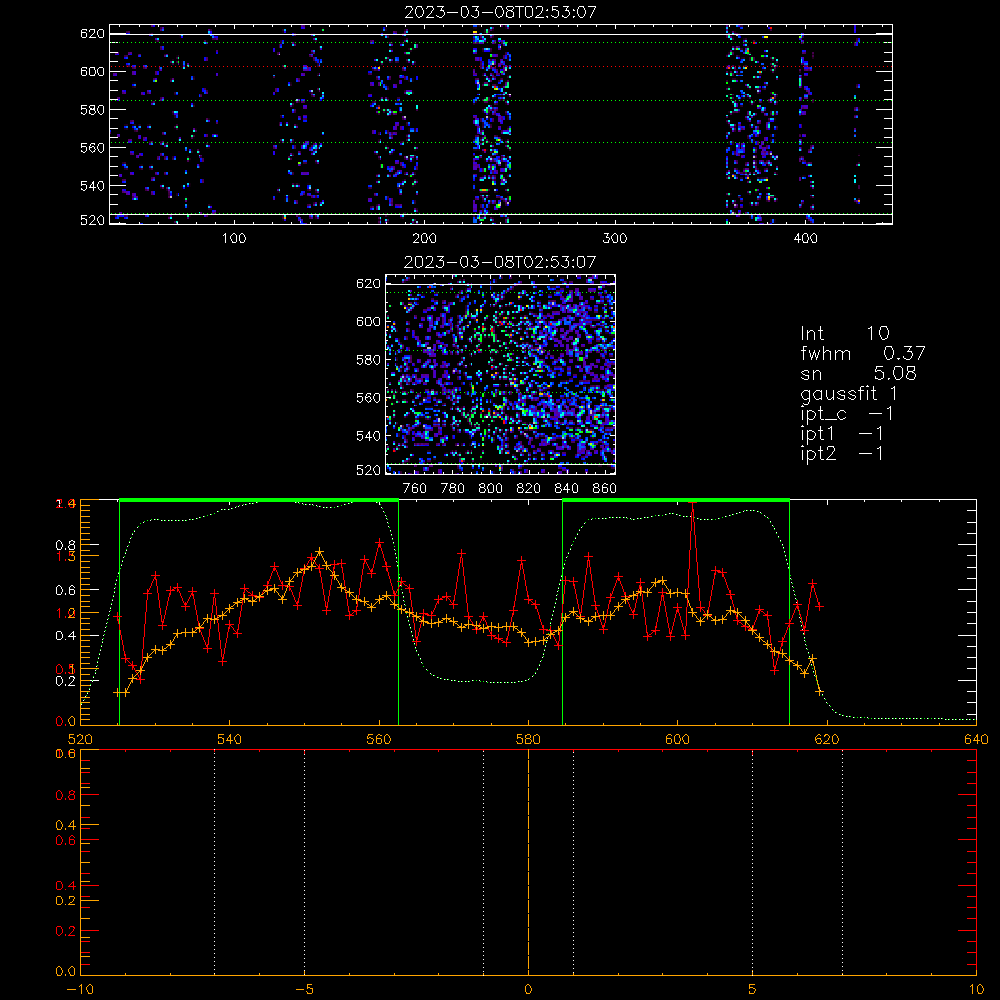Click x-axis label "580" on the profile plot
The height and width of the screenshot is (1000, 1000).
pos(528,740)
